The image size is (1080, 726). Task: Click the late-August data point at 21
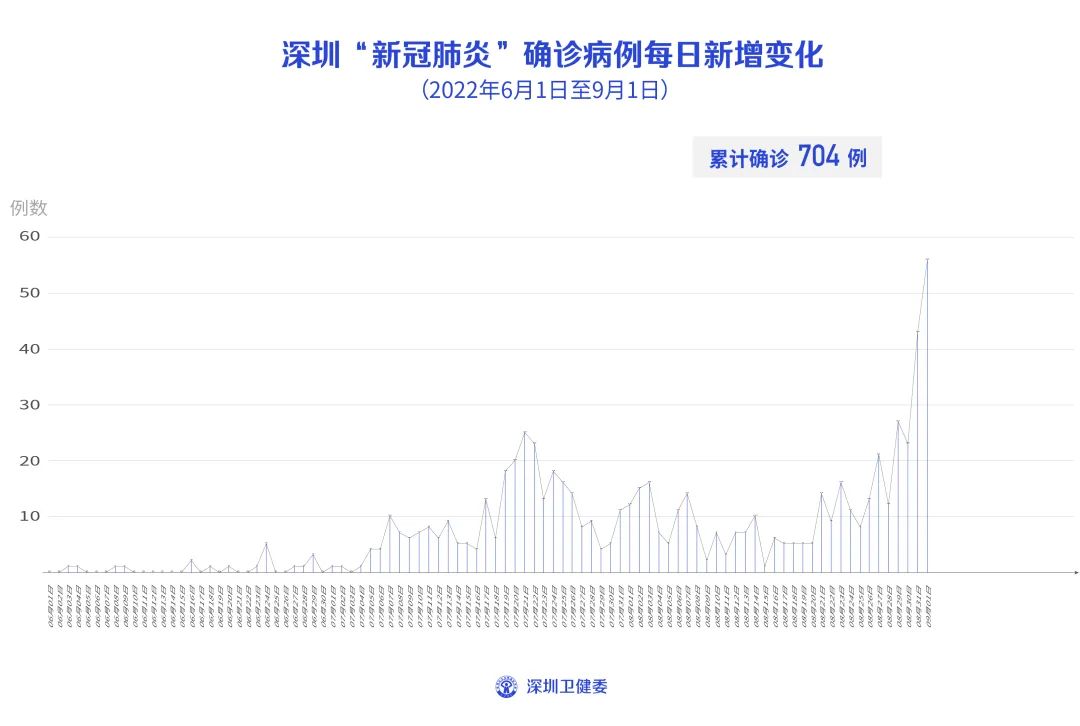tap(879, 454)
